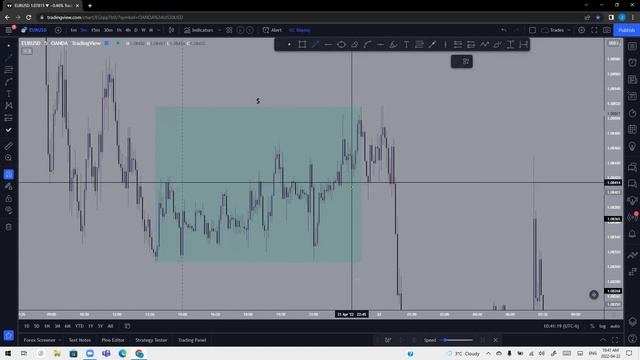Open the ideas lightbulb in right sidebar
640x360 pixels.
(632, 147)
